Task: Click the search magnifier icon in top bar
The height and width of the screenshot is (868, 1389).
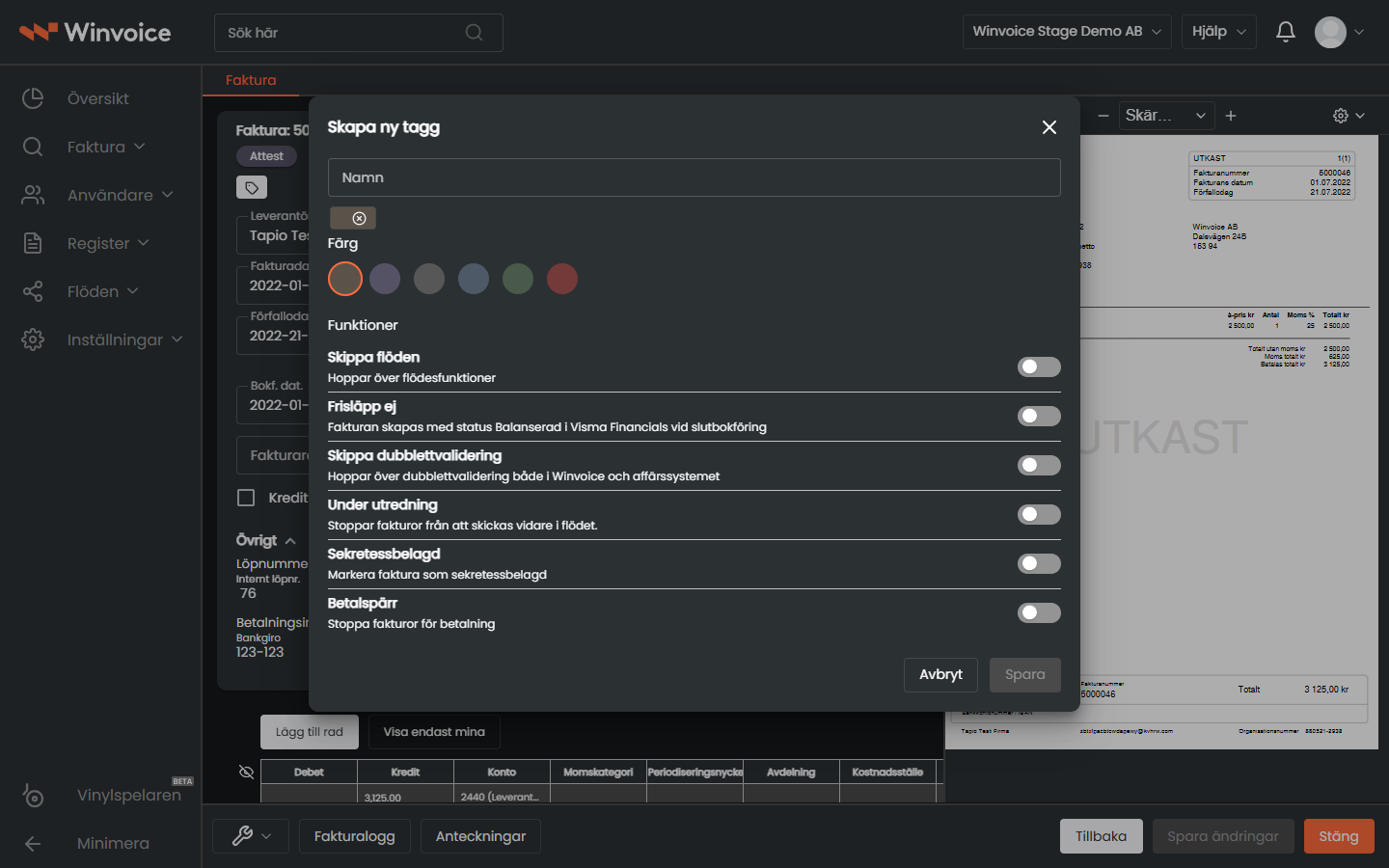Action: [x=474, y=33]
